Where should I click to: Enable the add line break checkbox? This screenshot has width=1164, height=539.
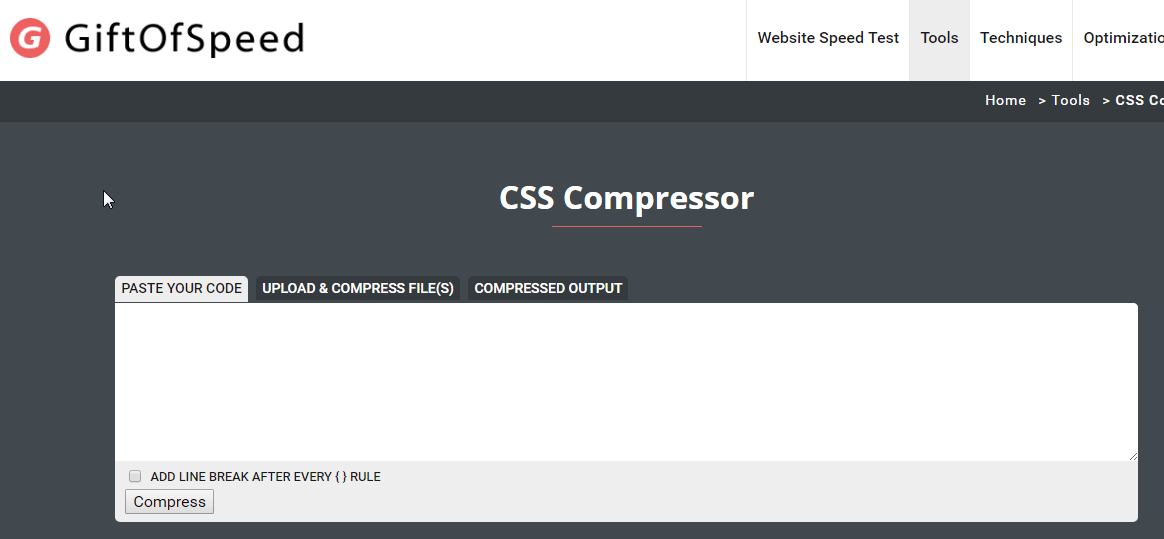click(135, 476)
